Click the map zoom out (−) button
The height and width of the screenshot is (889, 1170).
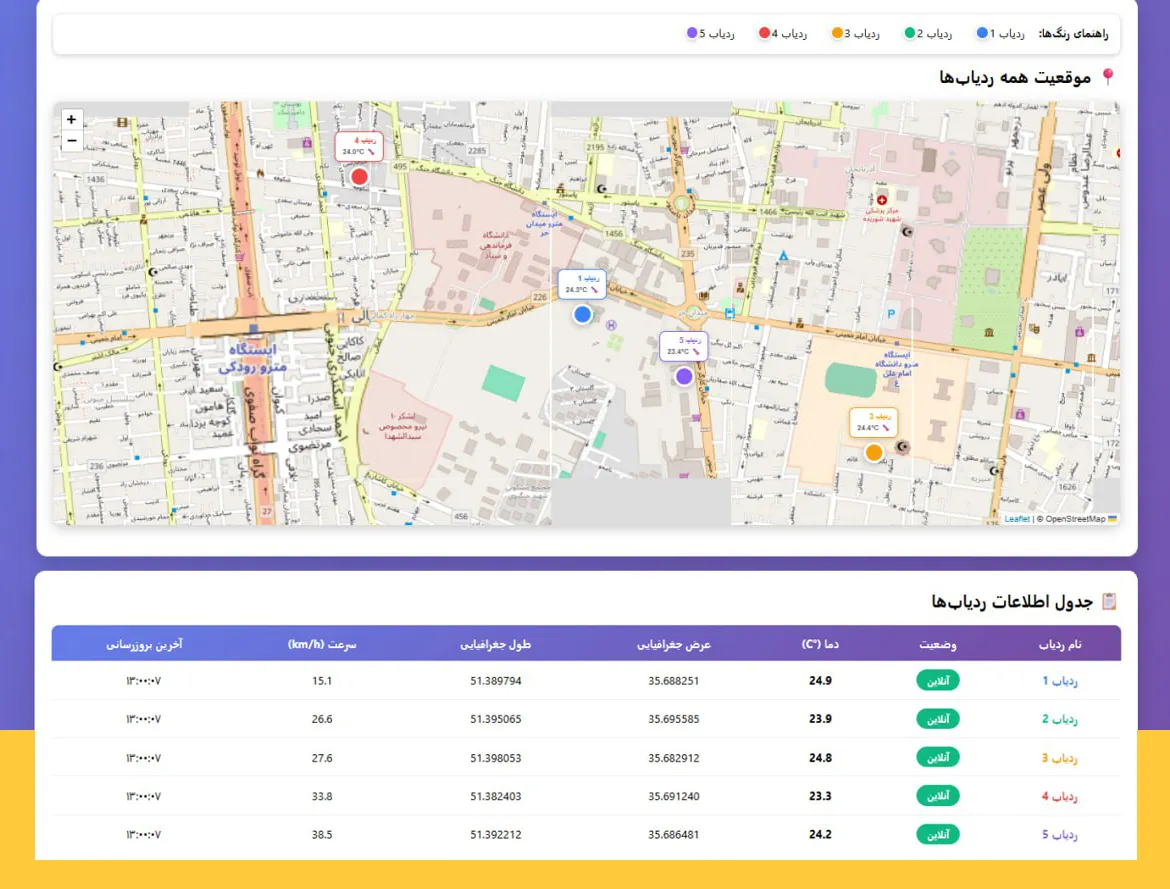point(71,141)
